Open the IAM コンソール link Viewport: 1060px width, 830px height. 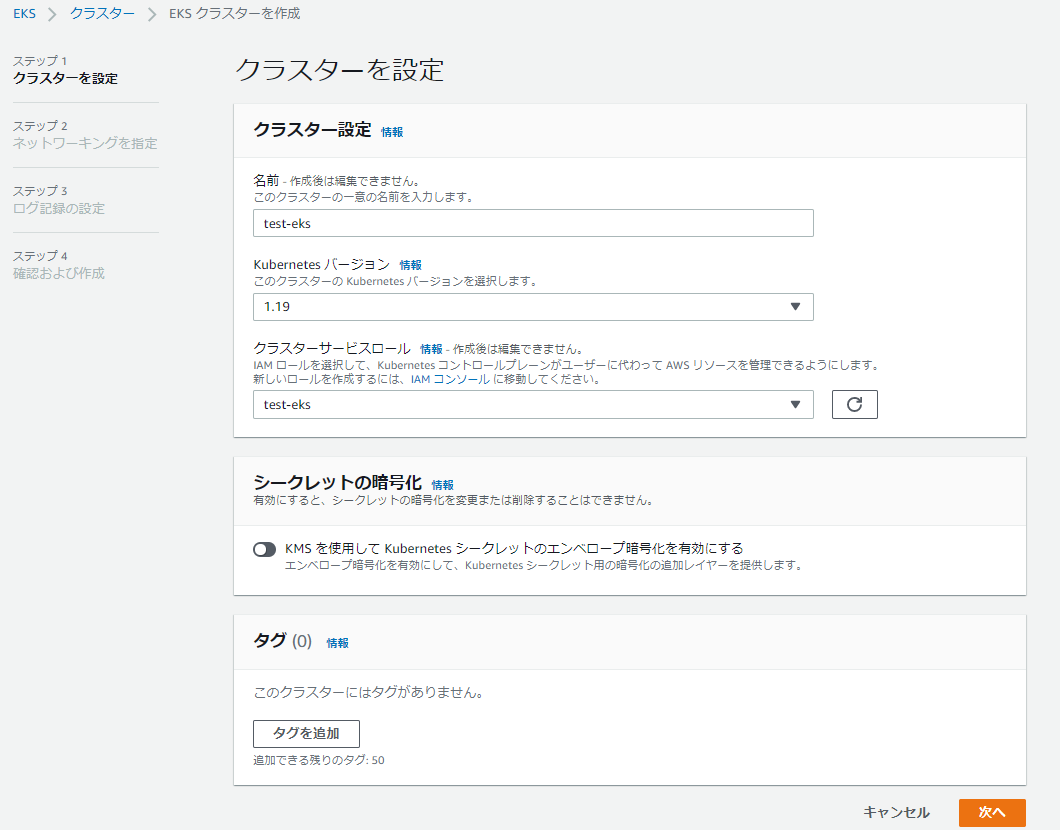point(440,379)
